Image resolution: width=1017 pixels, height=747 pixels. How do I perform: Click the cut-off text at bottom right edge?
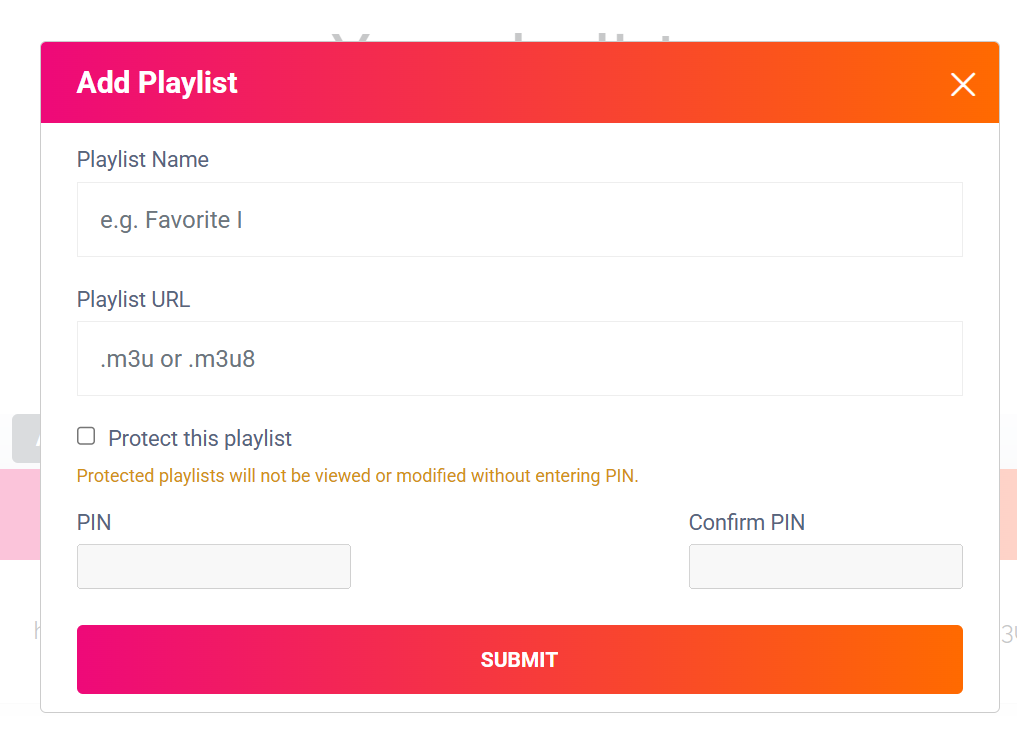pyautogui.click(x=1009, y=634)
